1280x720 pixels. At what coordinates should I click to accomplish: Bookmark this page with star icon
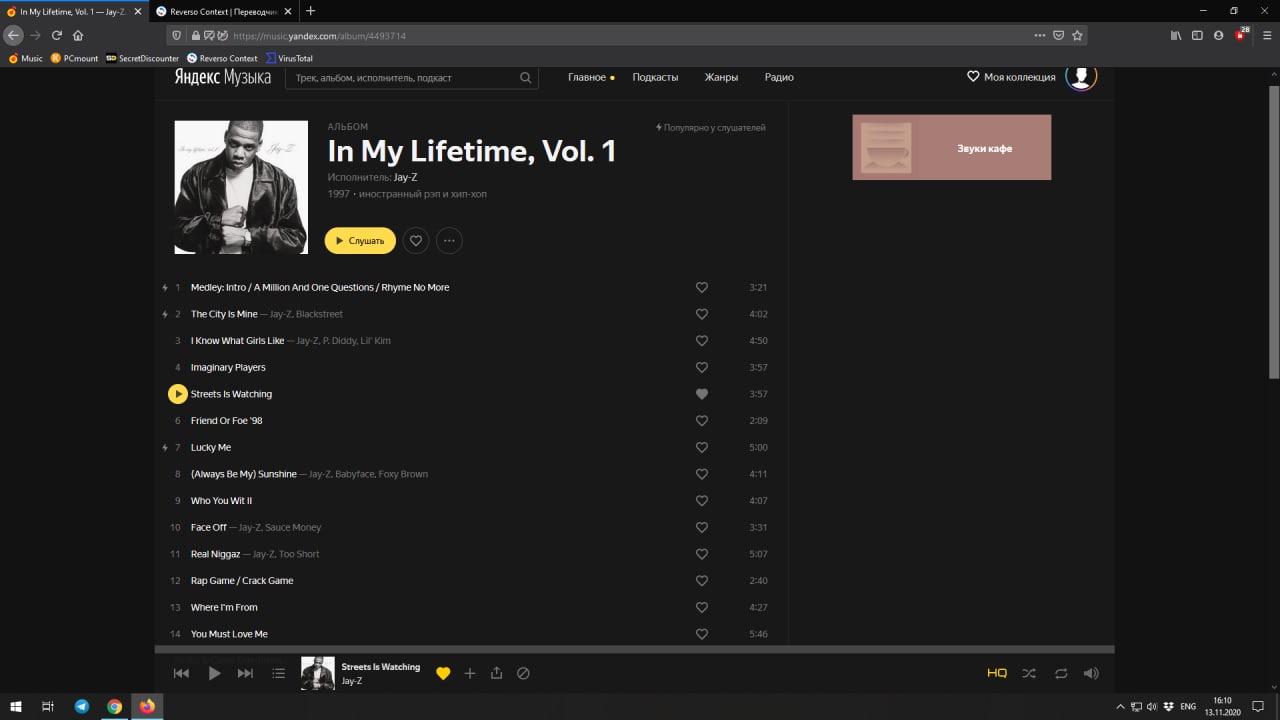(1077, 35)
